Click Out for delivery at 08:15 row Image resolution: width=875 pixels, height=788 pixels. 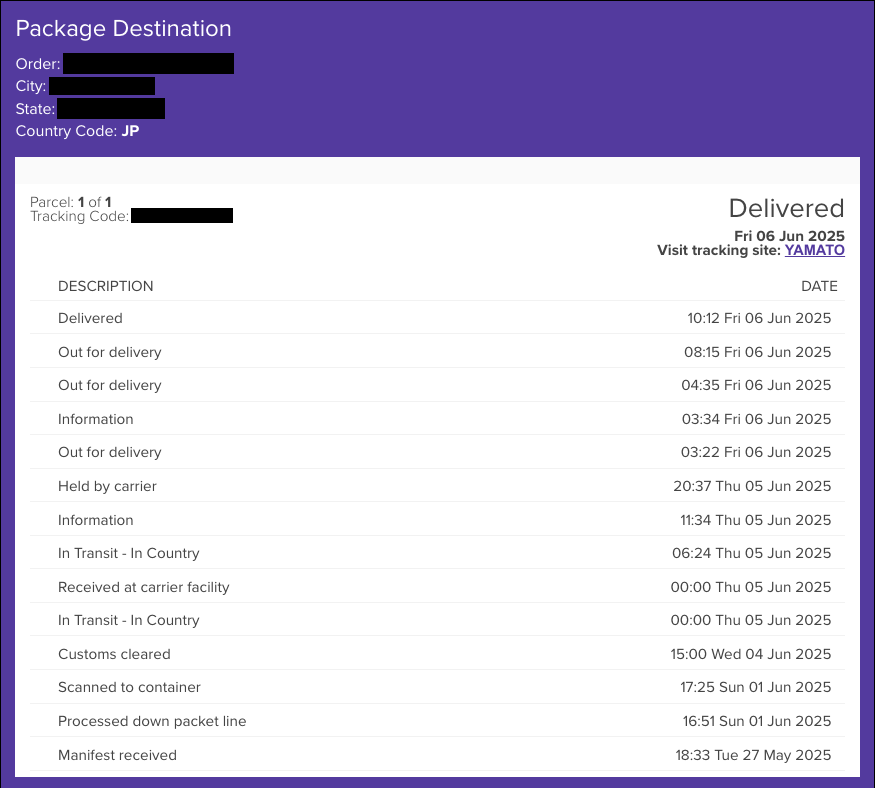110,352
